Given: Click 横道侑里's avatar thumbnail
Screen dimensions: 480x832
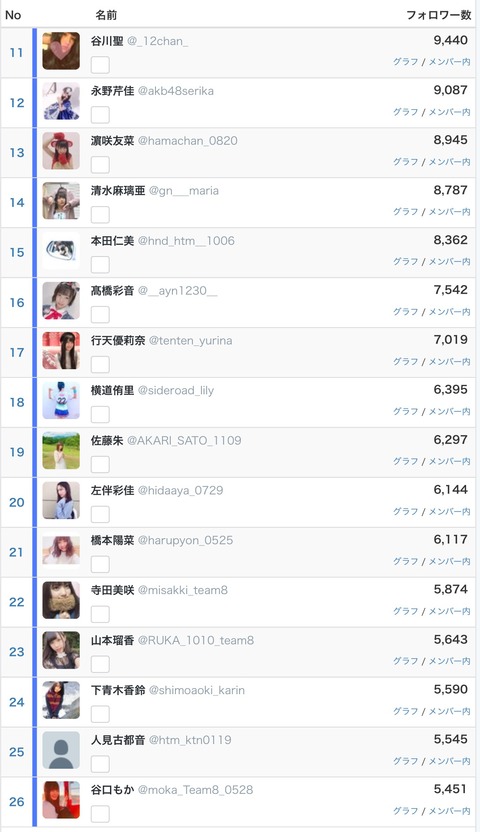Looking at the screenshot, I should (61, 401).
